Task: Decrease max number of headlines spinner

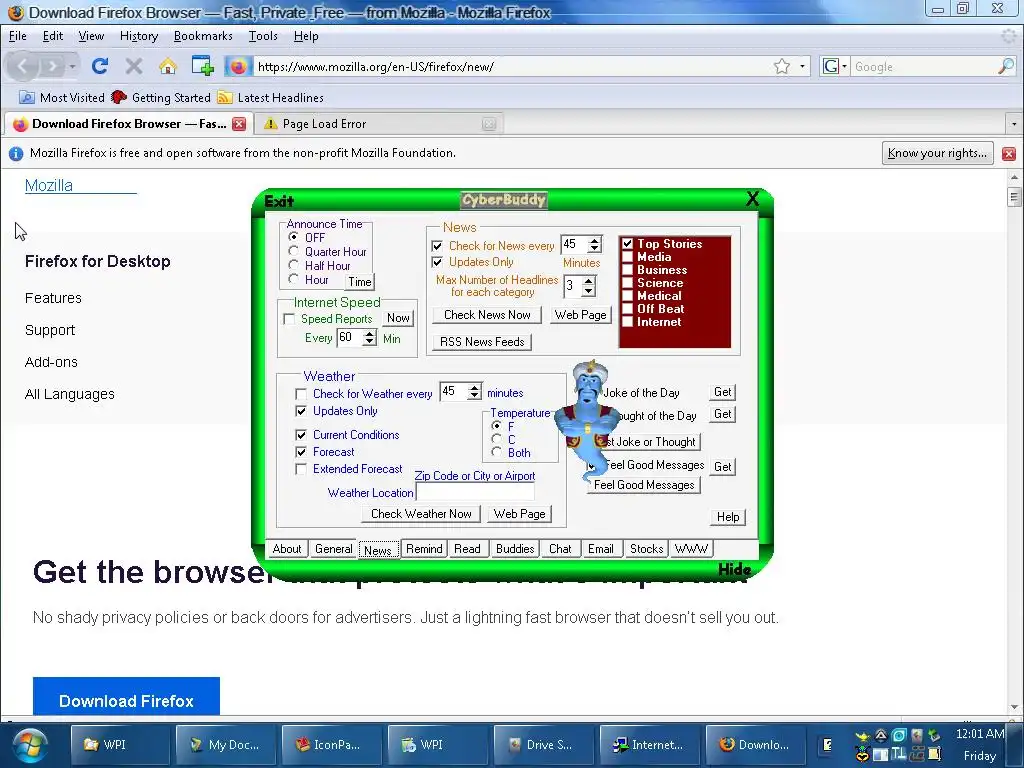Action: 588,291
